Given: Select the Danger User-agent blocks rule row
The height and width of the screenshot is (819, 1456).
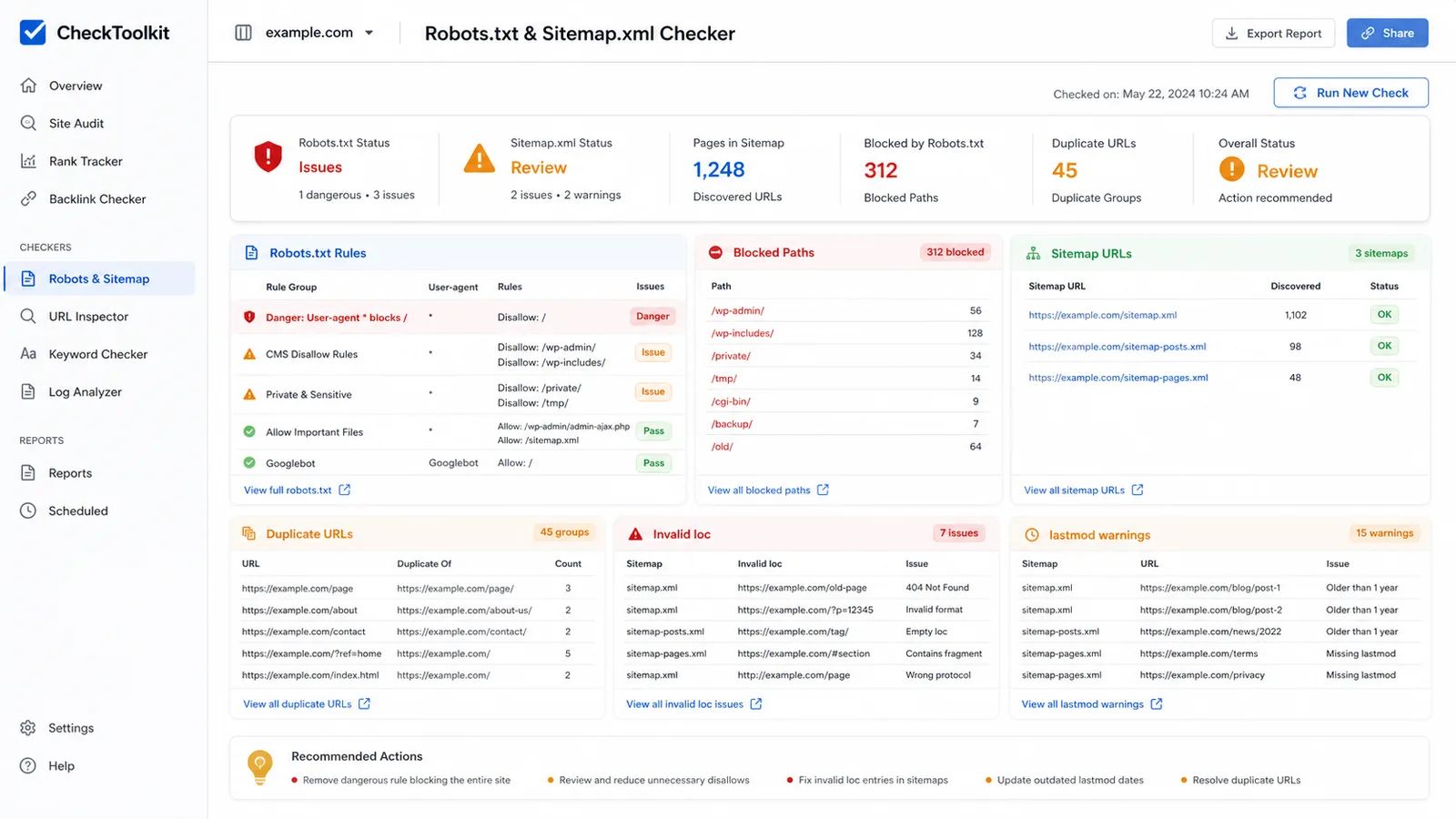Looking at the screenshot, I should [458, 317].
